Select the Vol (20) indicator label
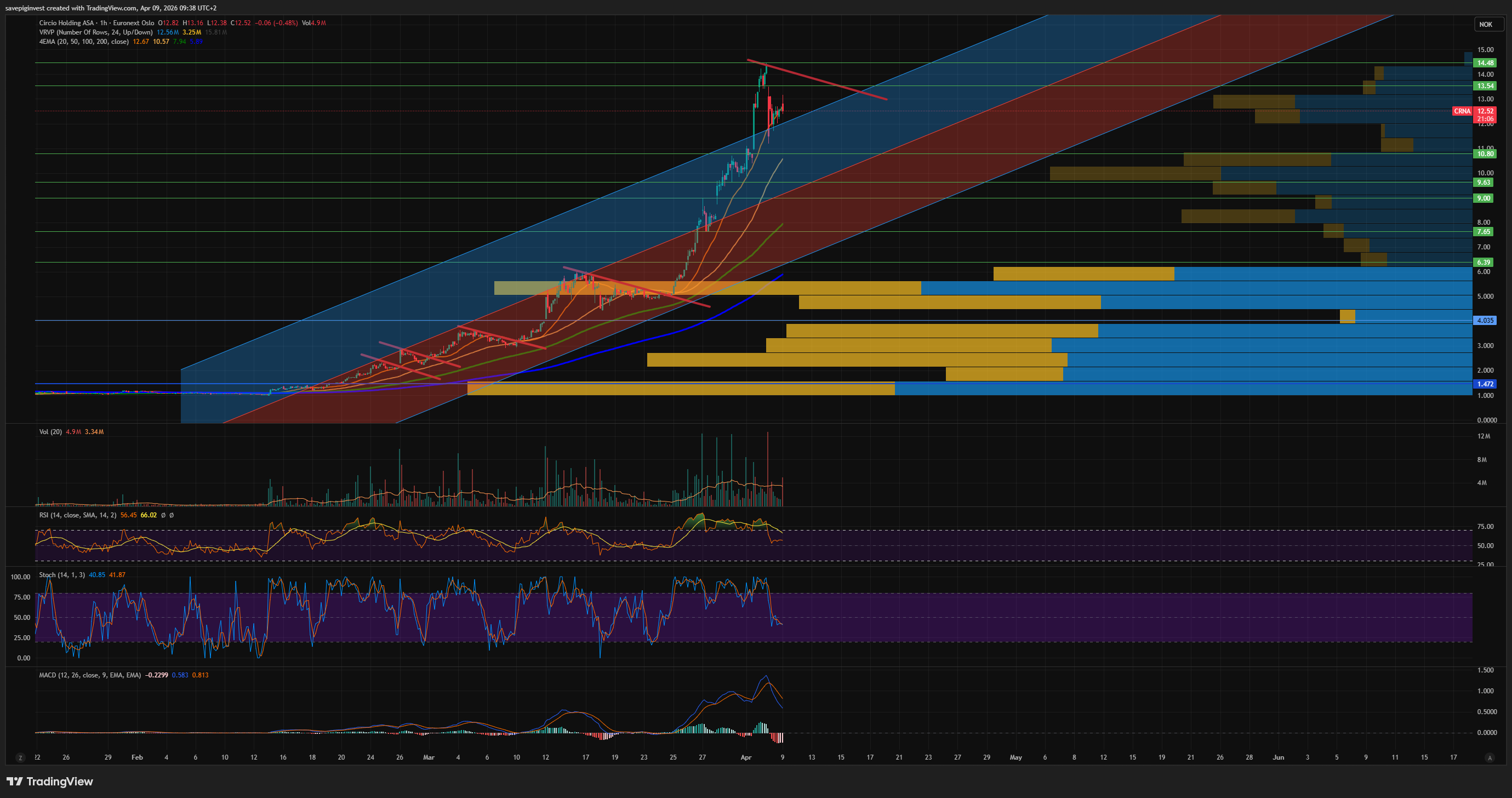 50,431
